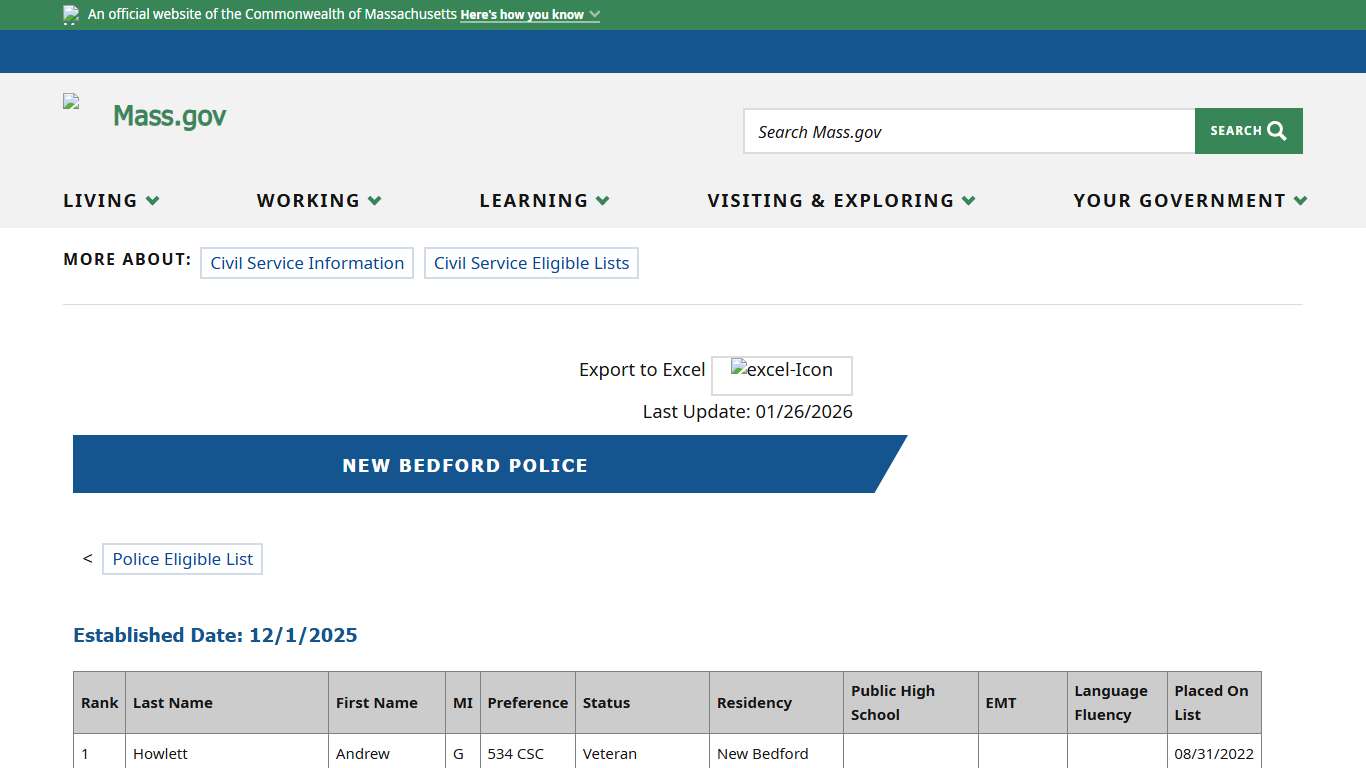Screen dimensions: 1366x768
Task: Click the chevron next to LIVING
Action: pyautogui.click(x=152, y=200)
